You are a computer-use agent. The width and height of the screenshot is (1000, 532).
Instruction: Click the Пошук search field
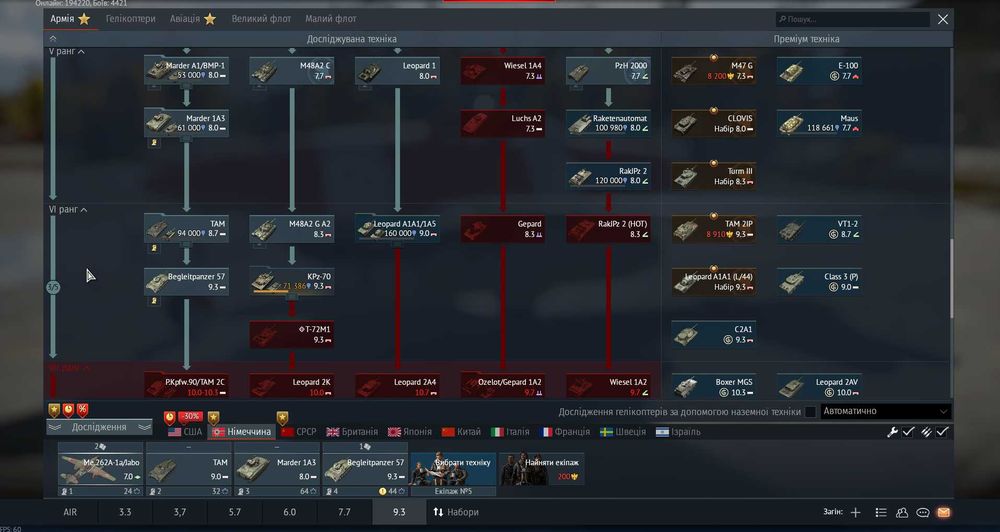[853, 19]
